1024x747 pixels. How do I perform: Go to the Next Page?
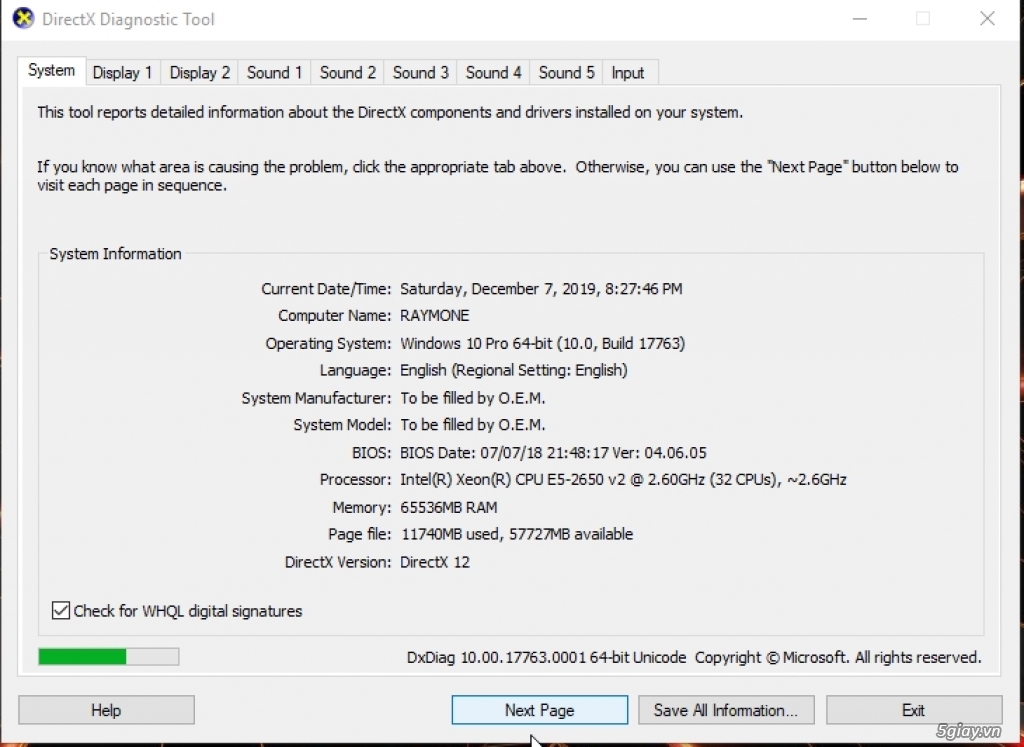click(539, 710)
